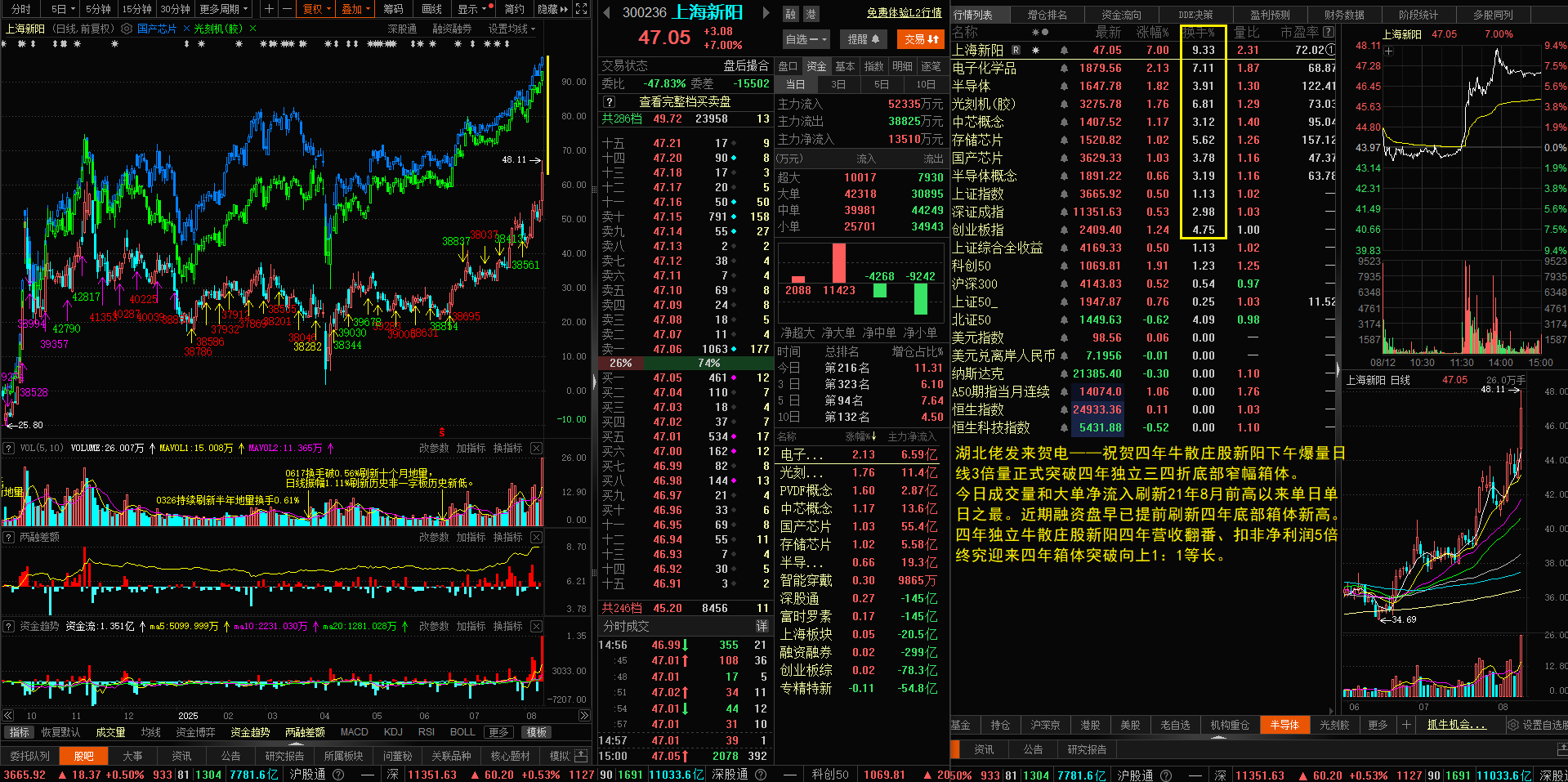Add new watchlist group with plus icon
The width and height of the screenshot is (1568, 782).
point(1406,725)
